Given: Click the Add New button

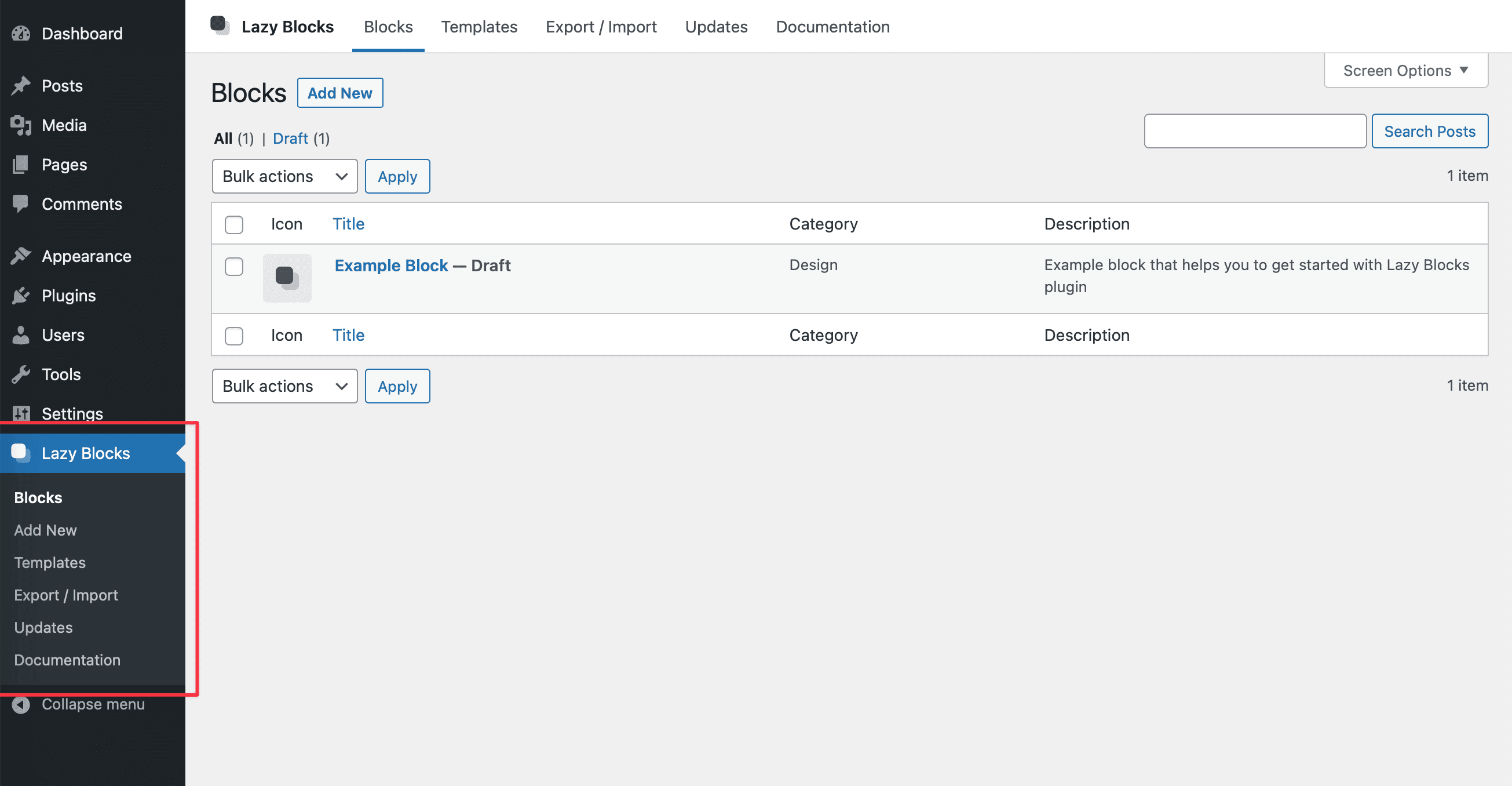Looking at the screenshot, I should [340, 92].
